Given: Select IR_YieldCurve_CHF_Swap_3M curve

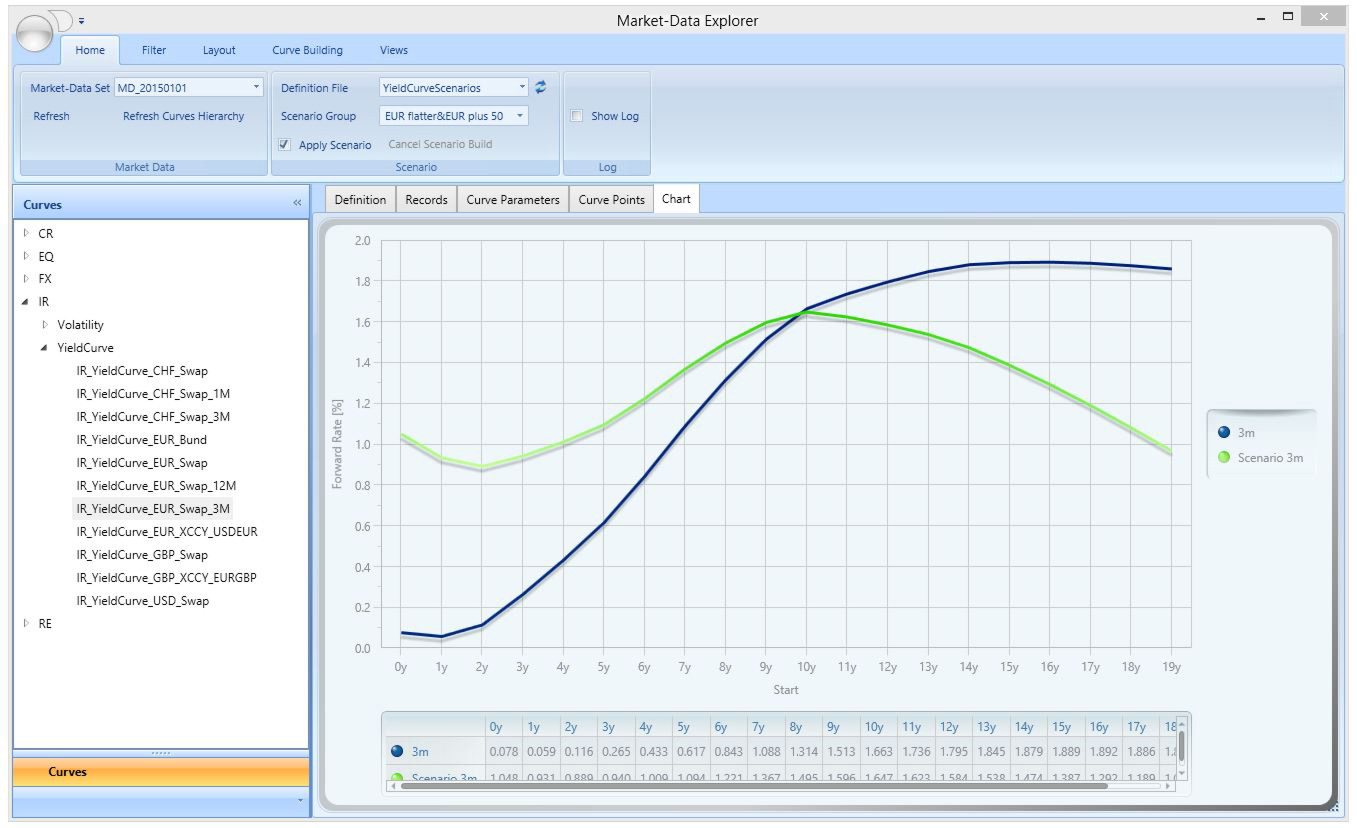Looking at the screenshot, I should coord(153,417).
